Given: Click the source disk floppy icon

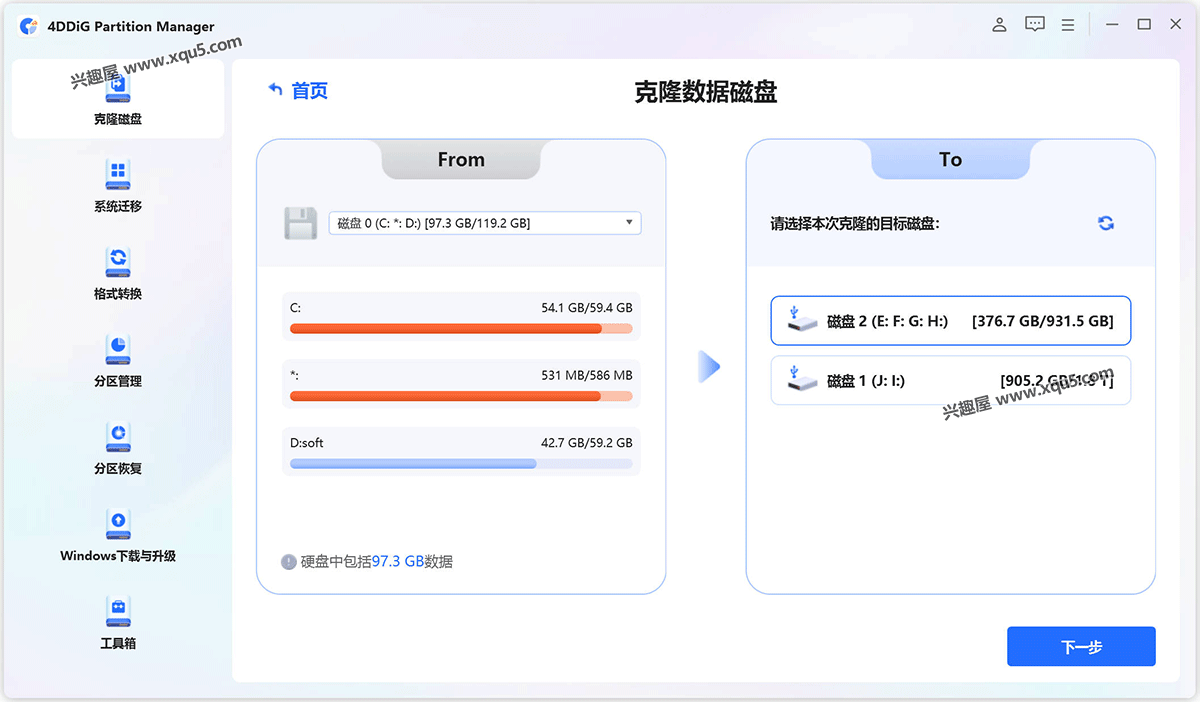Looking at the screenshot, I should tap(300, 223).
